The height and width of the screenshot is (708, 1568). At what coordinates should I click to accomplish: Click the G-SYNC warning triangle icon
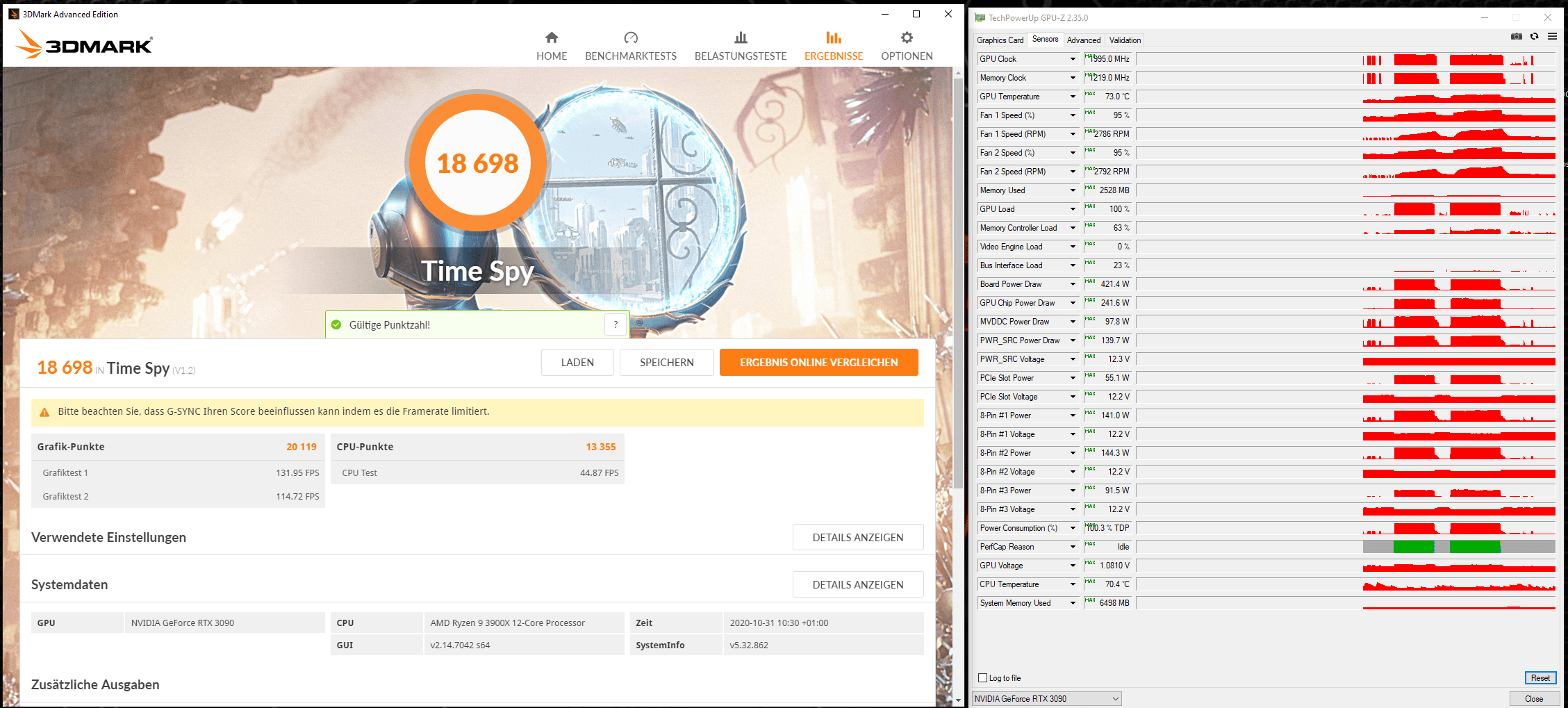pyautogui.click(x=44, y=412)
